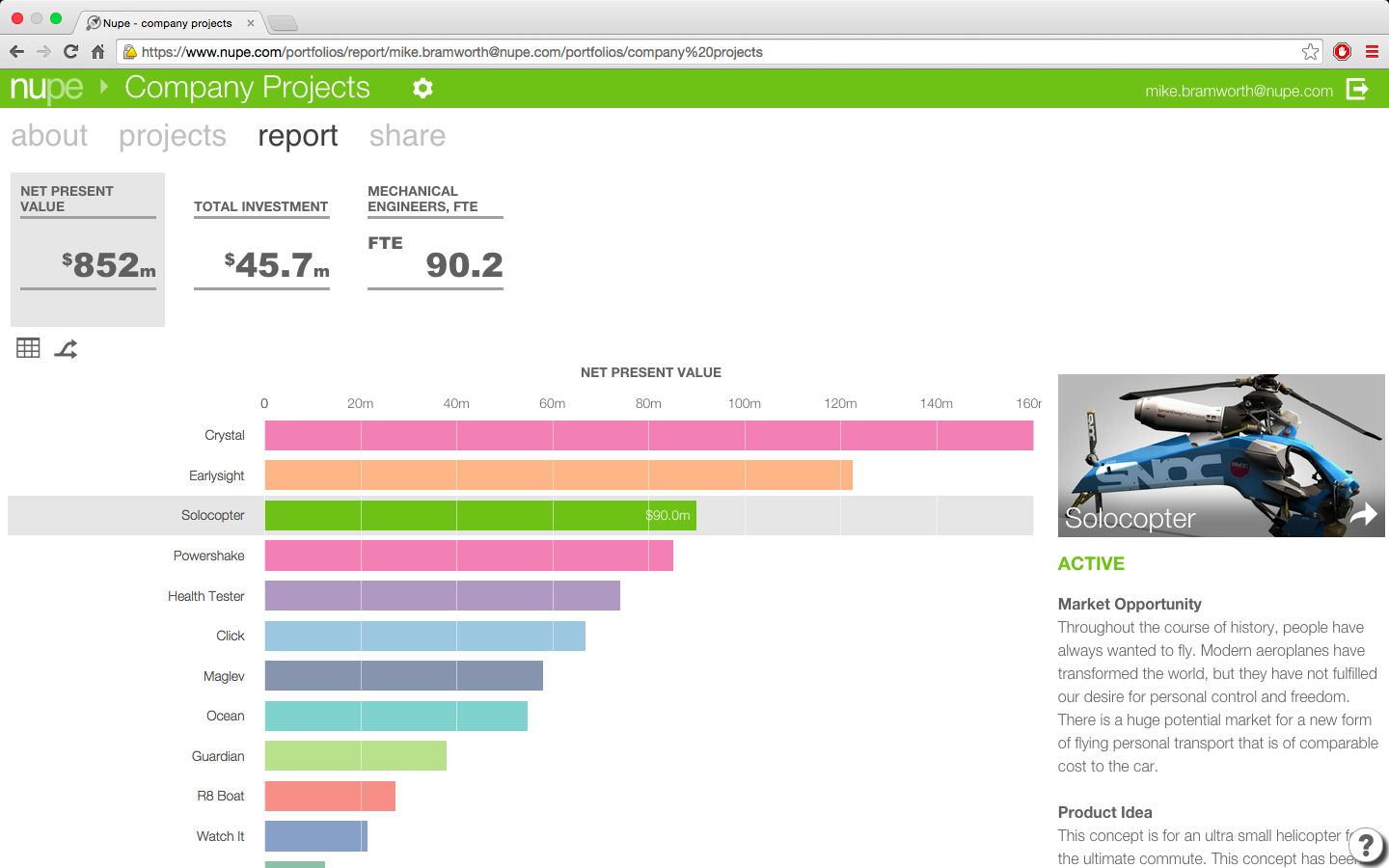
Task: Select Mechanical Engineers FTE metric card
Action: pos(435,236)
